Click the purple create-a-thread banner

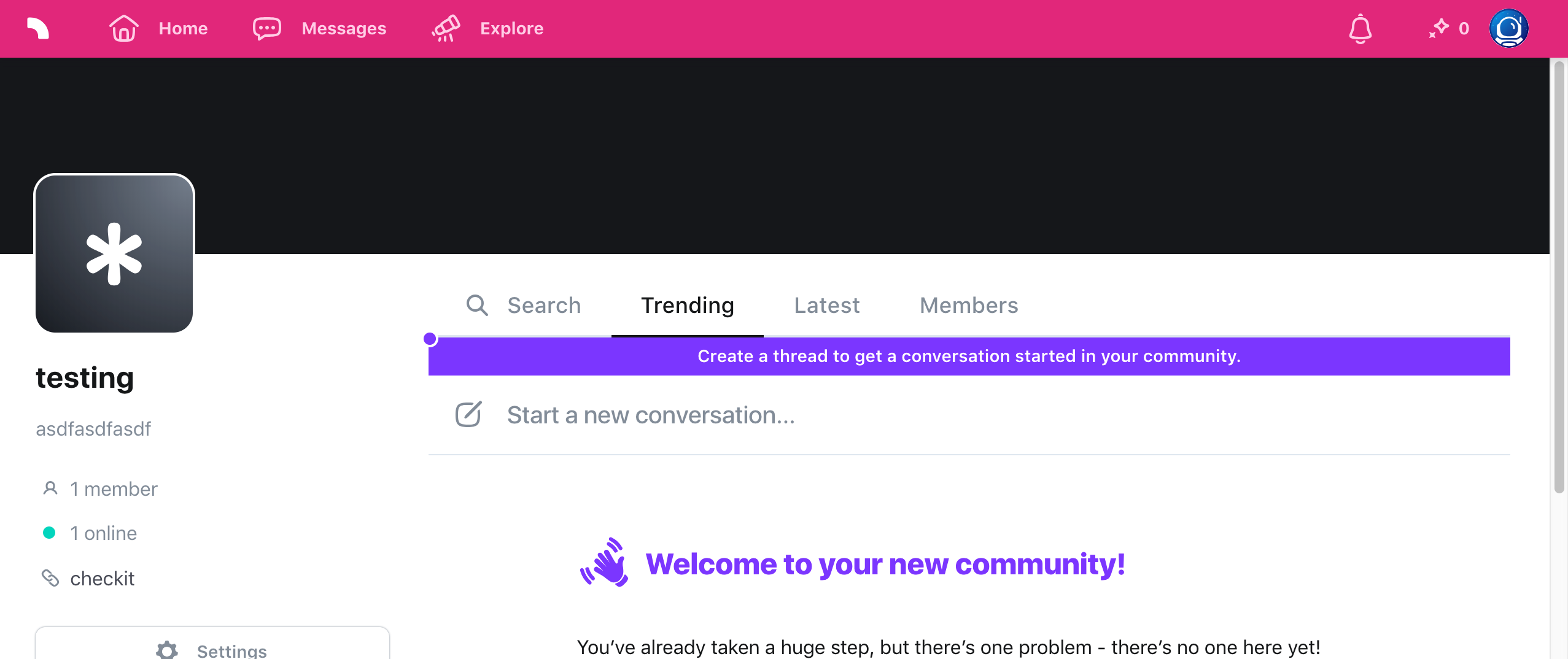click(969, 356)
